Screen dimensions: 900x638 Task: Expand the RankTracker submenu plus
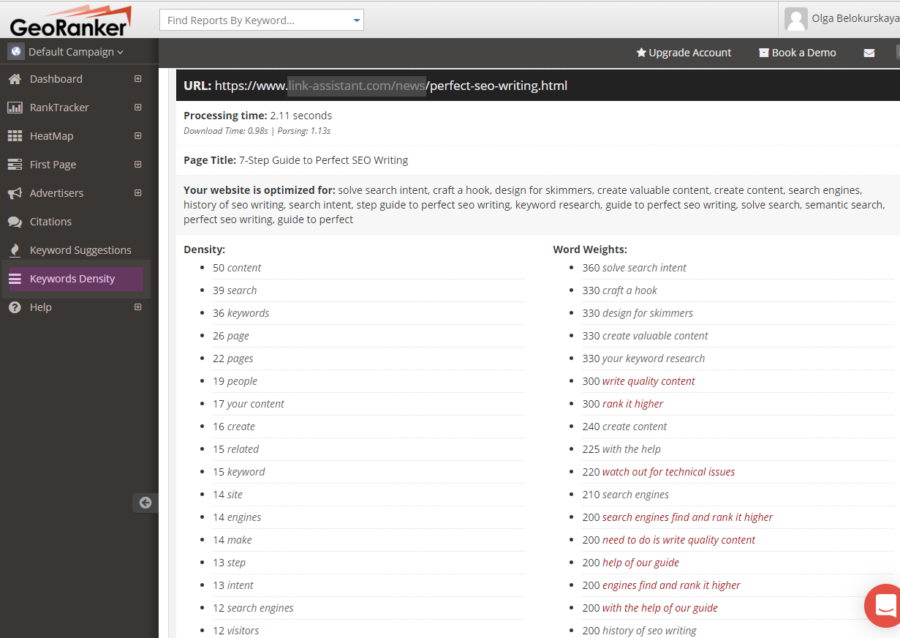(x=138, y=107)
